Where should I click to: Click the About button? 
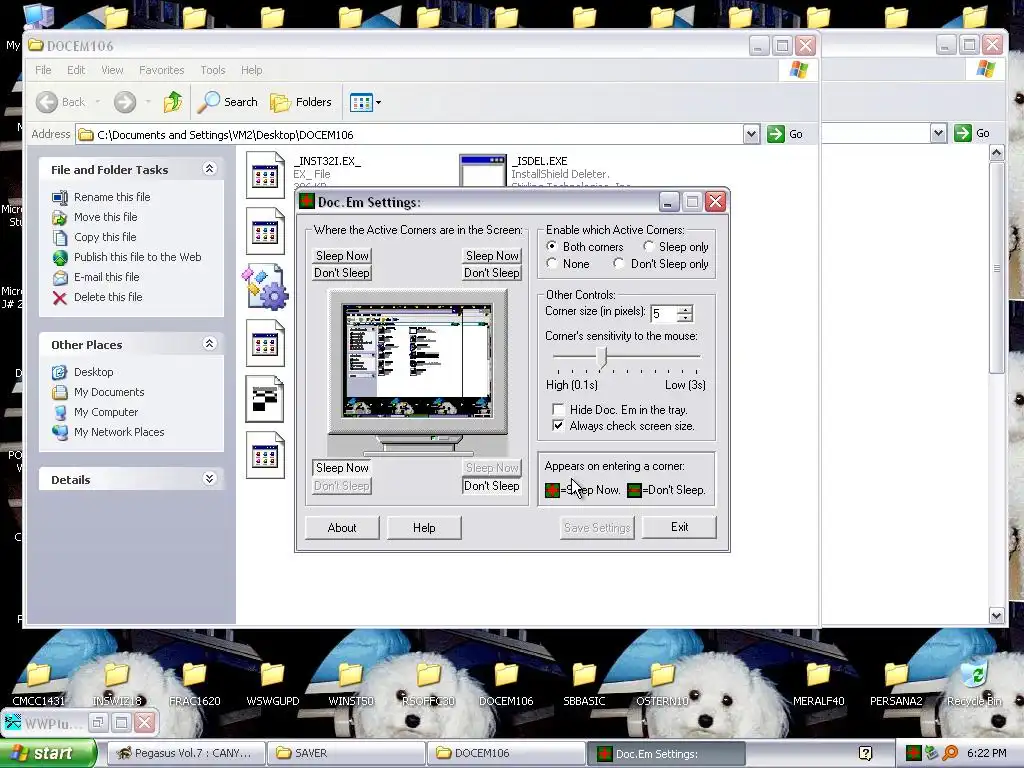[342, 528]
